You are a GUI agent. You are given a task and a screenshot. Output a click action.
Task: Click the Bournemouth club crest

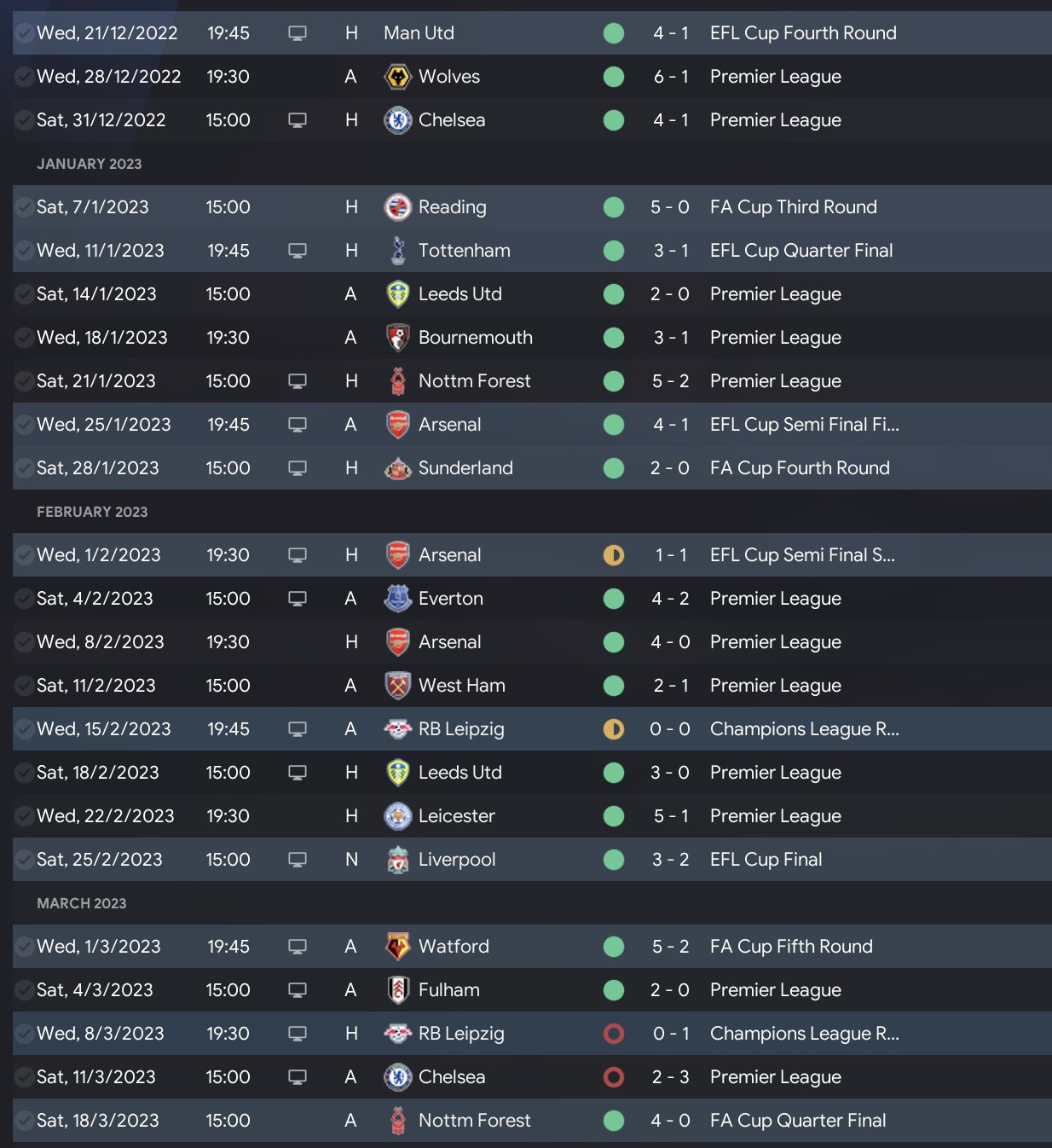(x=397, y=338)
